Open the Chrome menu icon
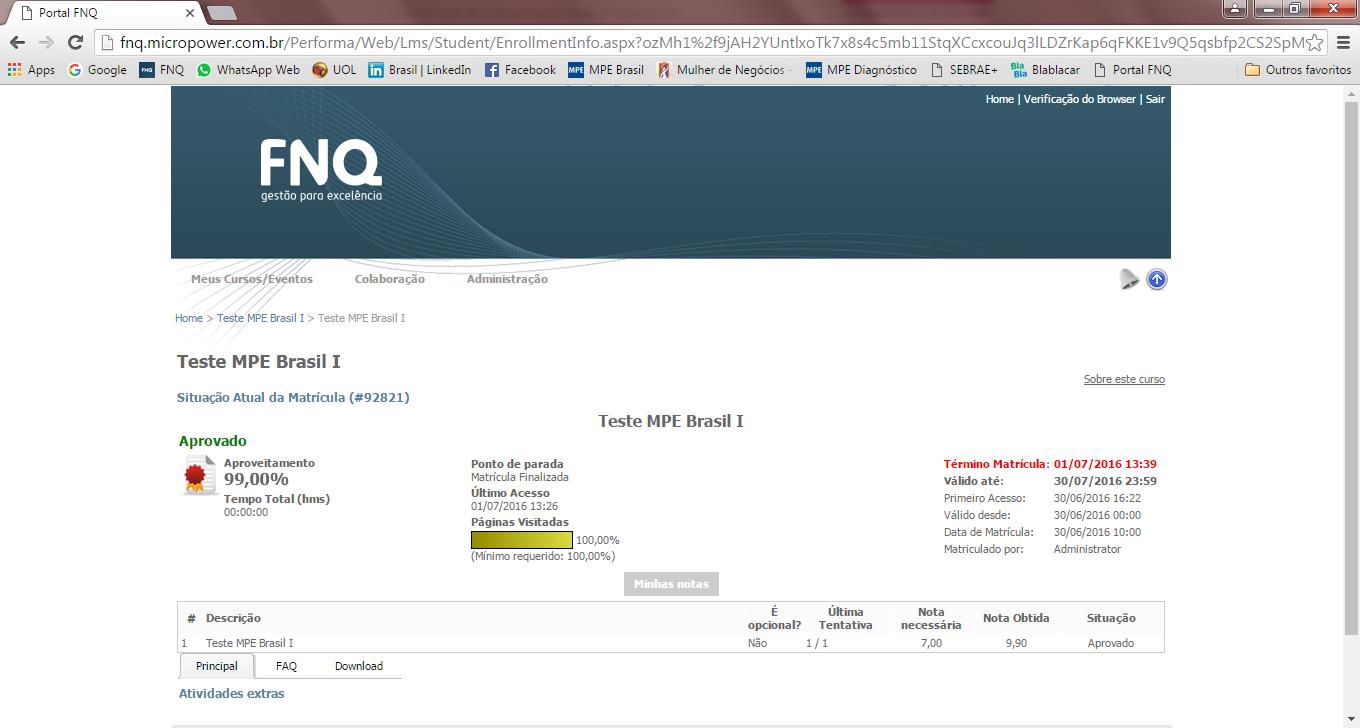The image size is (1360, 728). (1343, 42)
